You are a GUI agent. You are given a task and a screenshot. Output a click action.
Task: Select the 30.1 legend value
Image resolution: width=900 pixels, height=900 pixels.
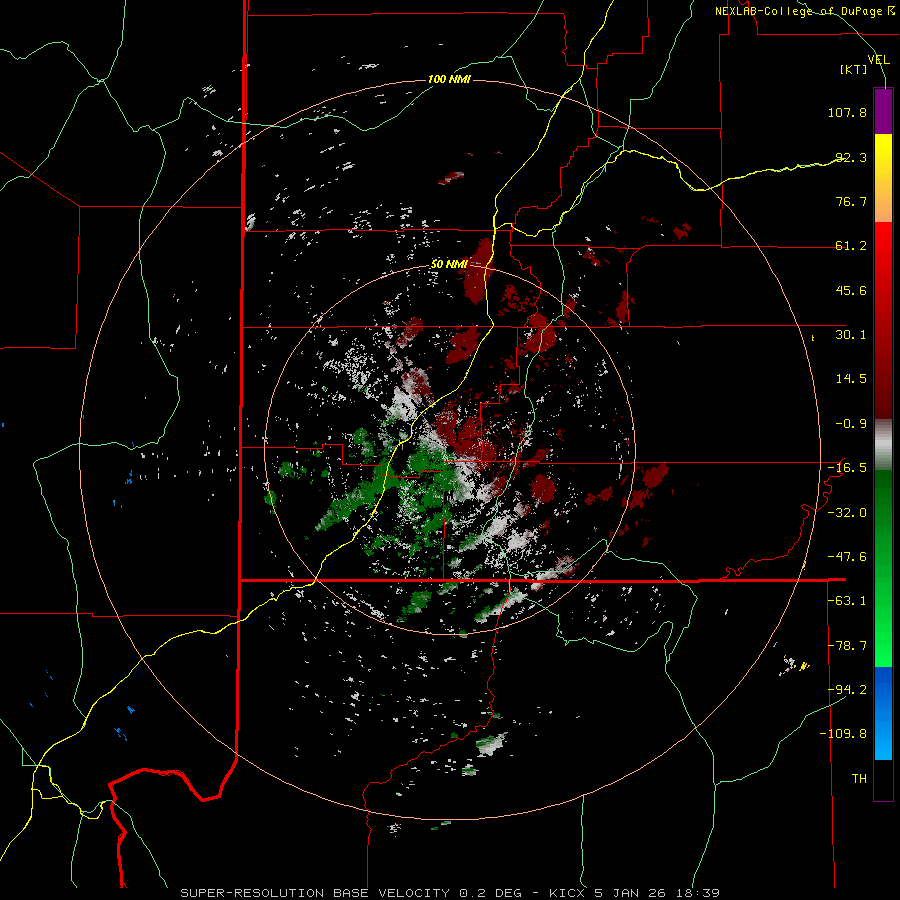851,335
